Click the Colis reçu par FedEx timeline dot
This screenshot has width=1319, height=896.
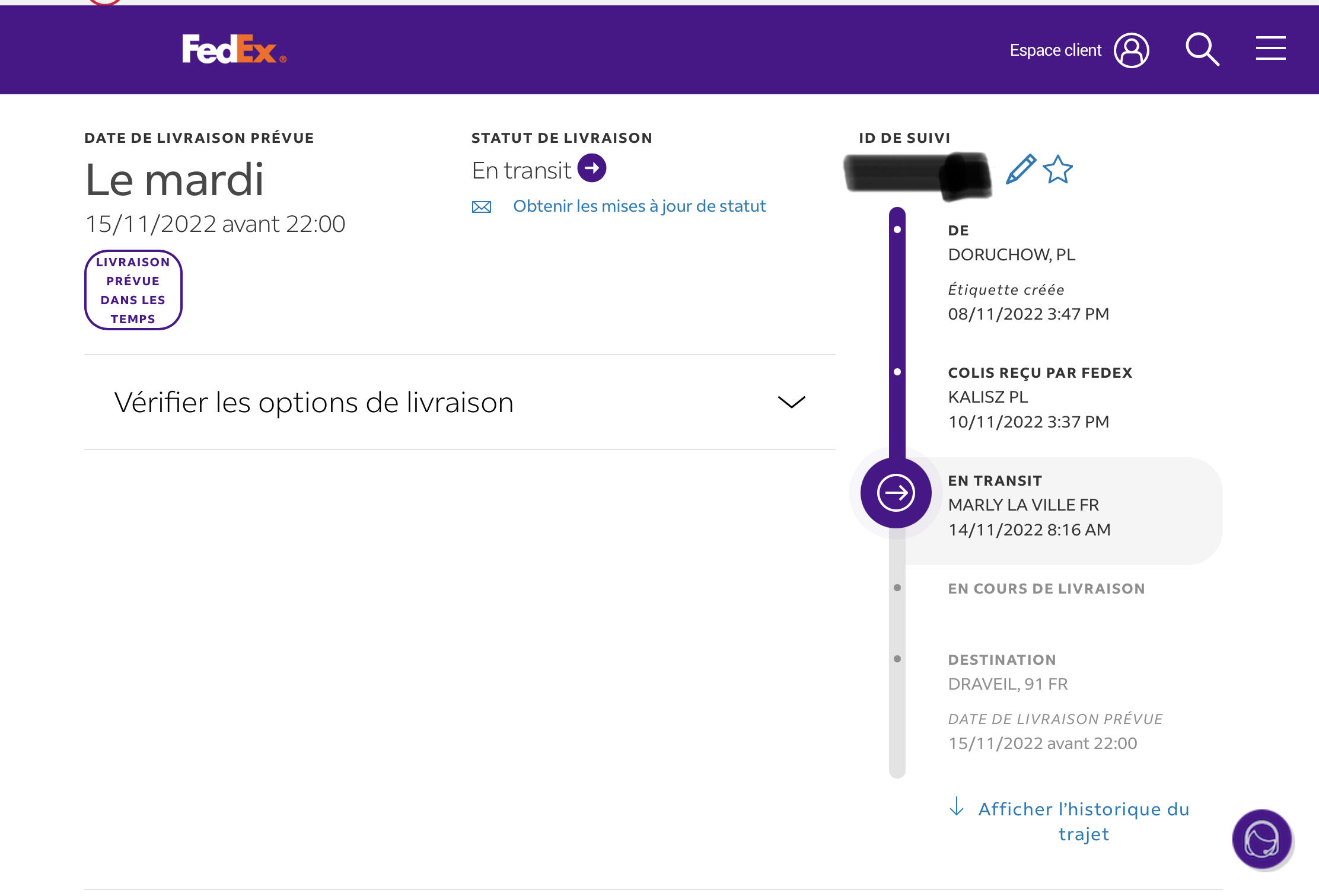(x=897, y=372)
